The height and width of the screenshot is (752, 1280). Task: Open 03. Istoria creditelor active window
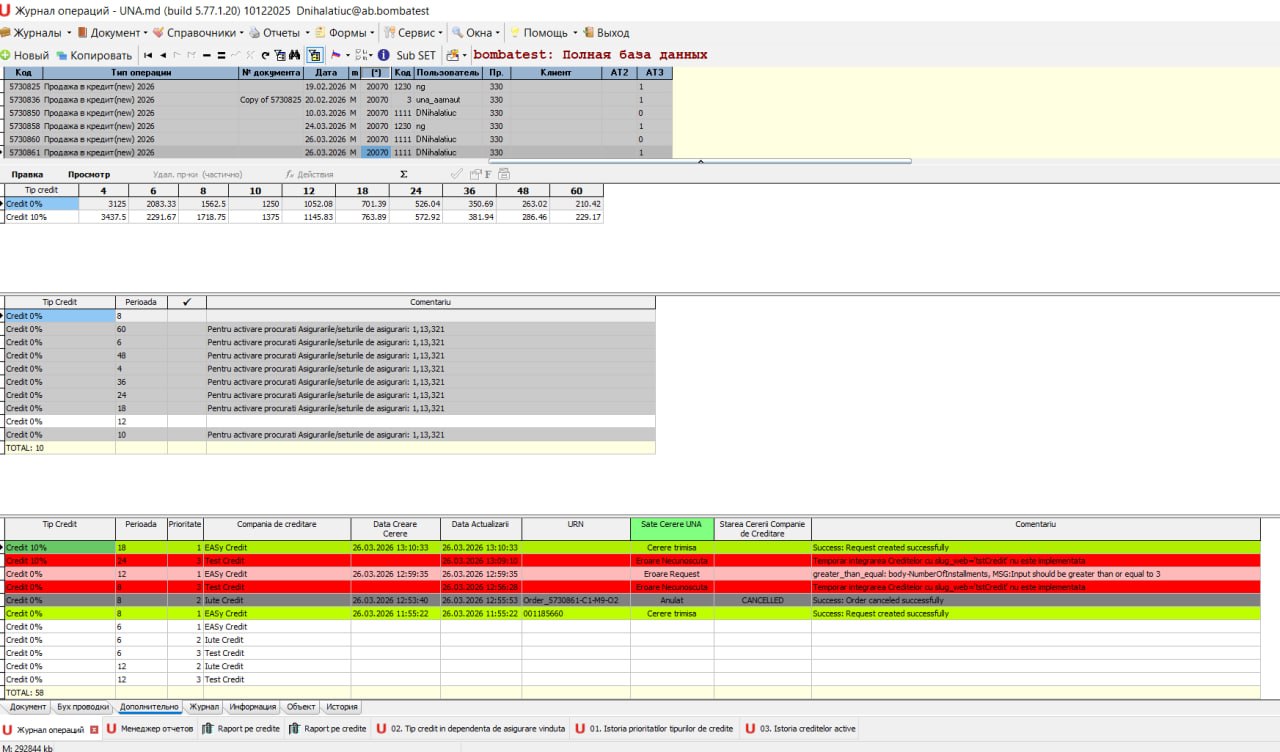[799, 729]
